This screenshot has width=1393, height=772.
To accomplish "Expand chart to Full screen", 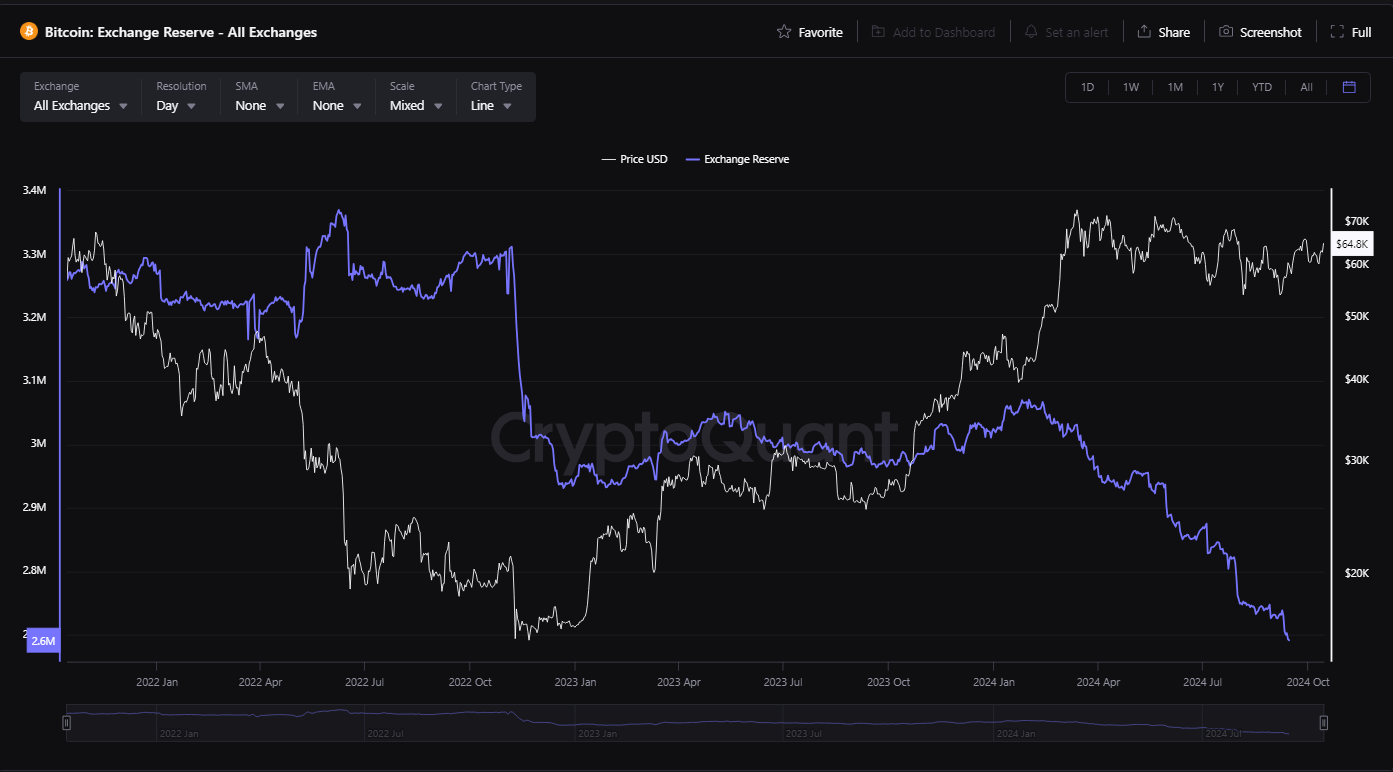I will [1337, 32].
